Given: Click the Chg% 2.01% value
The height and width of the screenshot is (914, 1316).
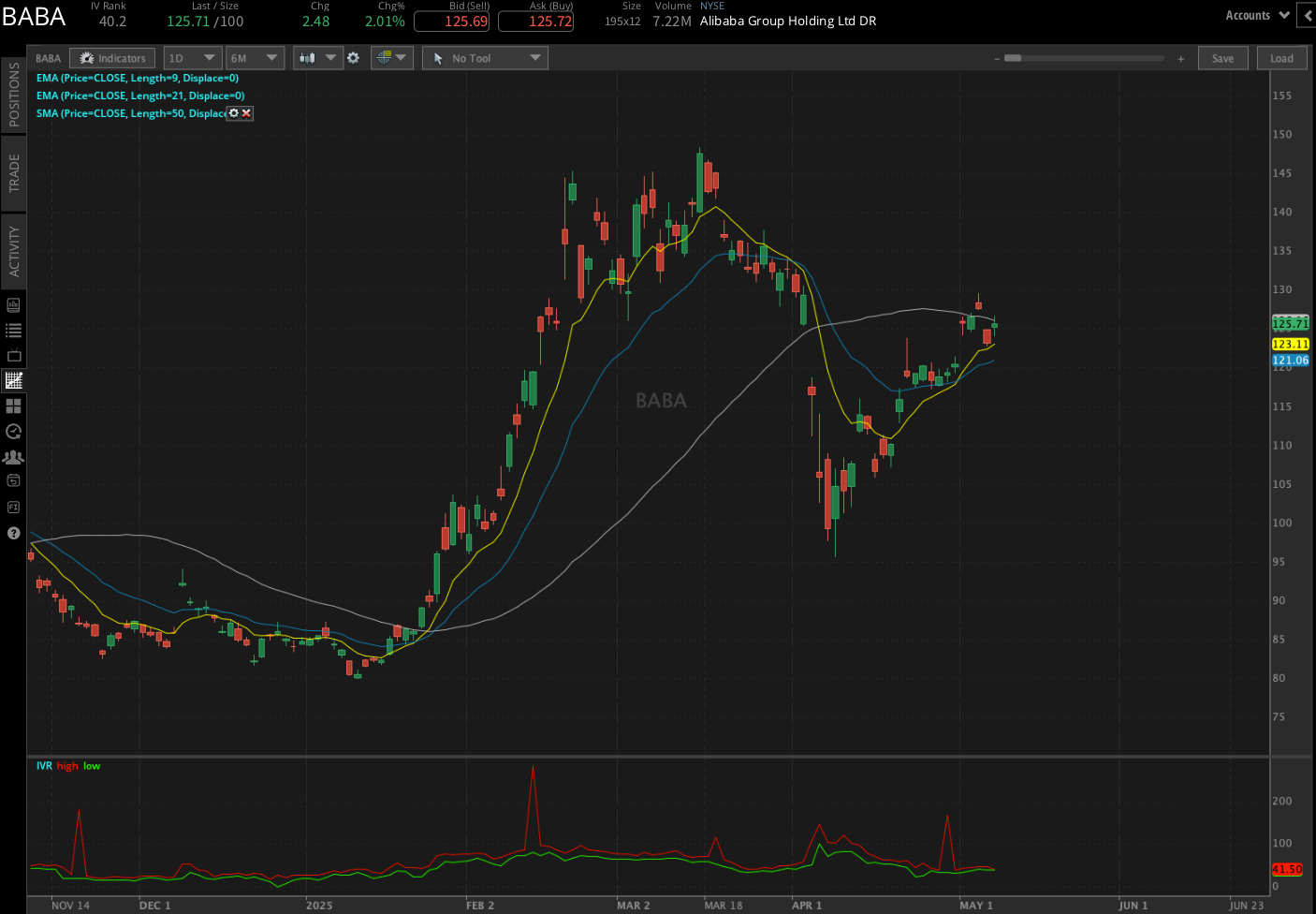Looking at the screenshot, I should [385, 21].
